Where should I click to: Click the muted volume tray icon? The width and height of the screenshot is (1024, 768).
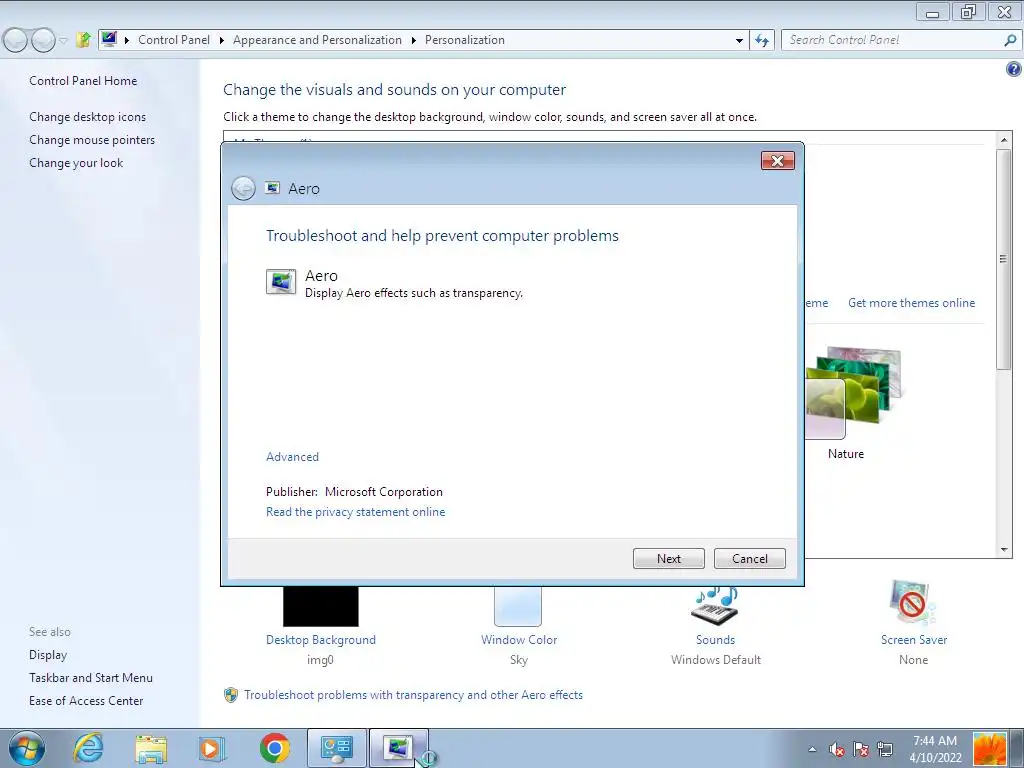[x=837, y=749]
